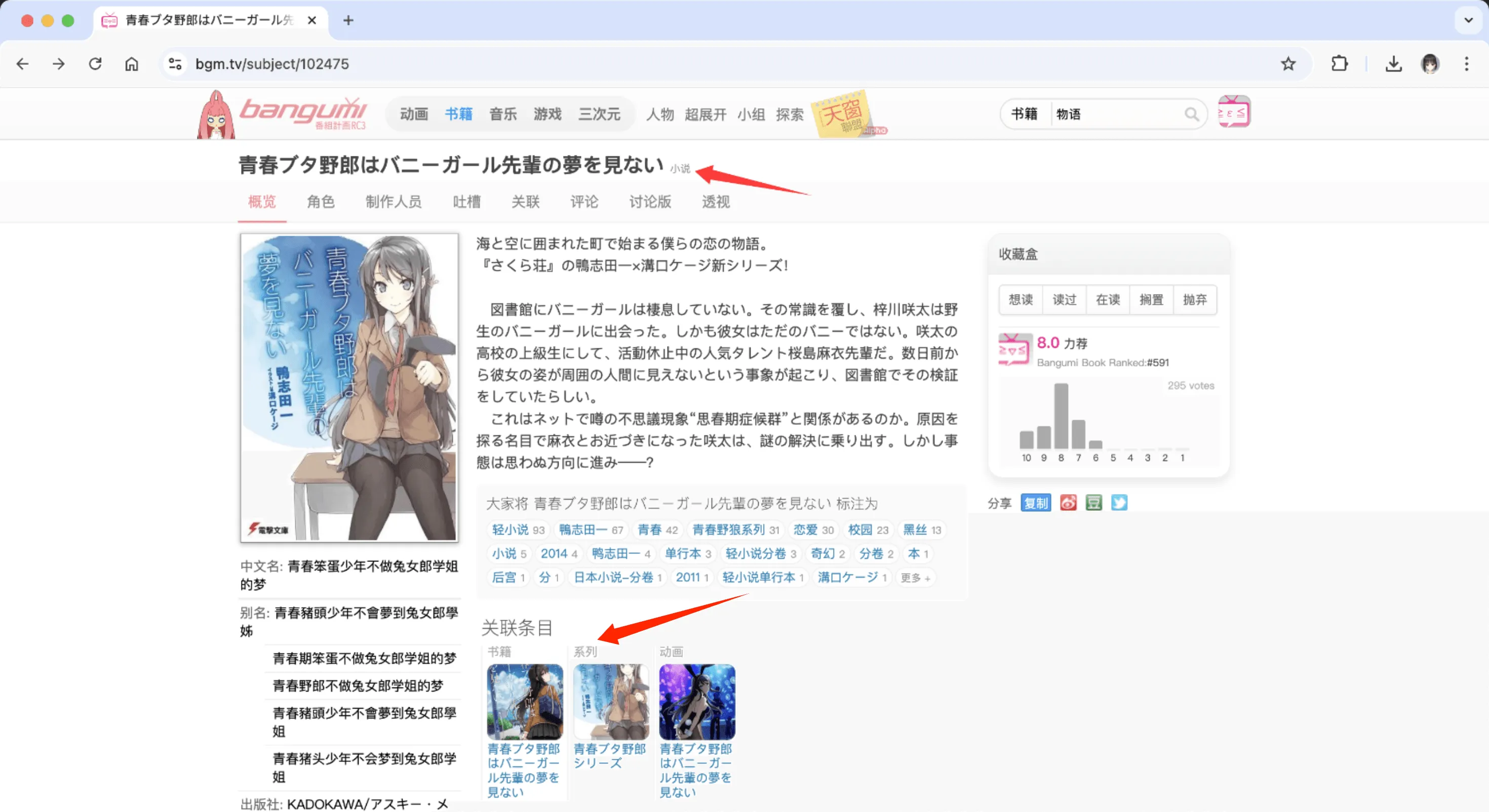
Task: Share to Weibo
Action: pyautogui.click(x=1068, y=503)
